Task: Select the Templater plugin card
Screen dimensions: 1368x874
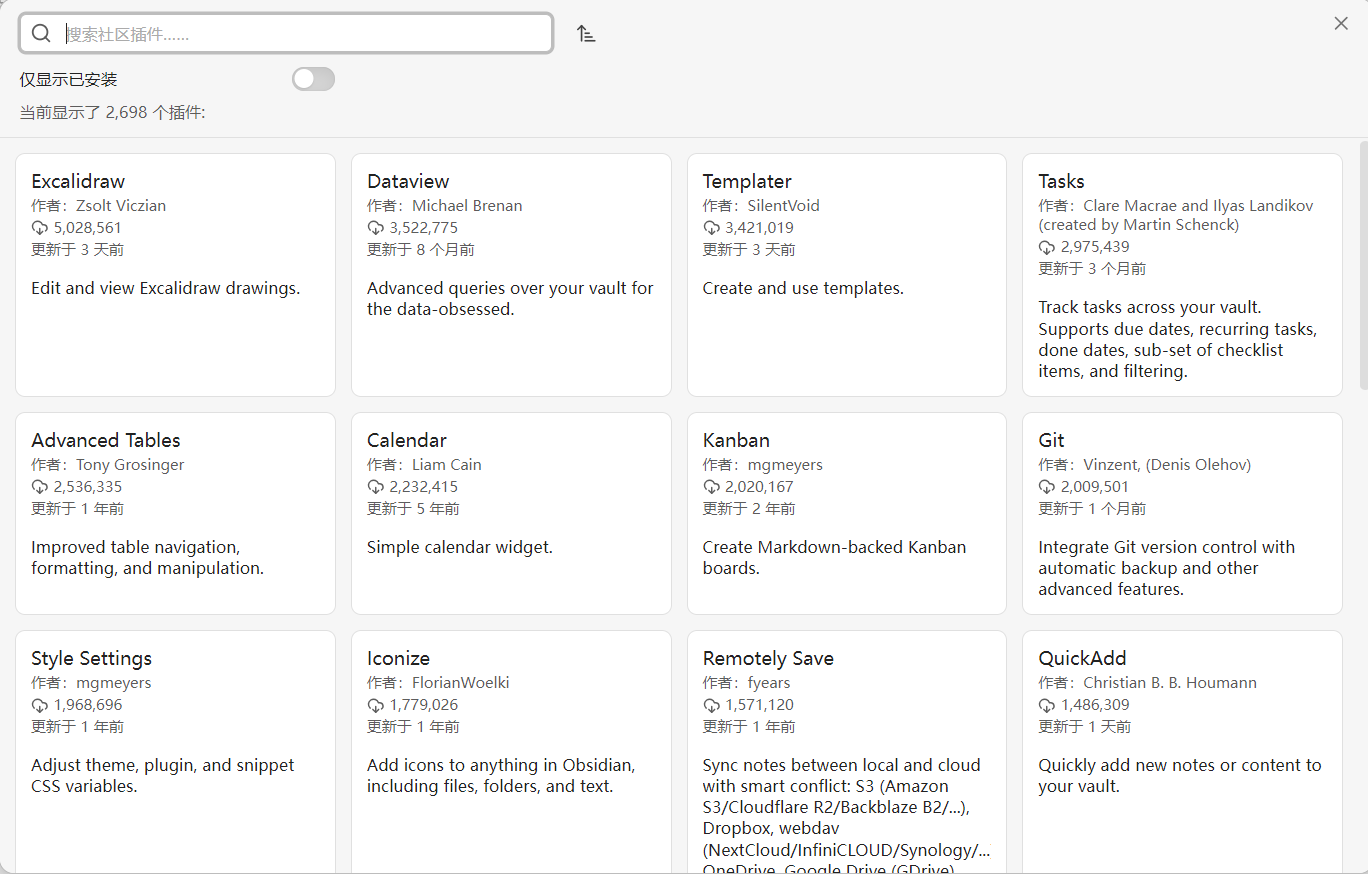Action: (x=846, y=275)
